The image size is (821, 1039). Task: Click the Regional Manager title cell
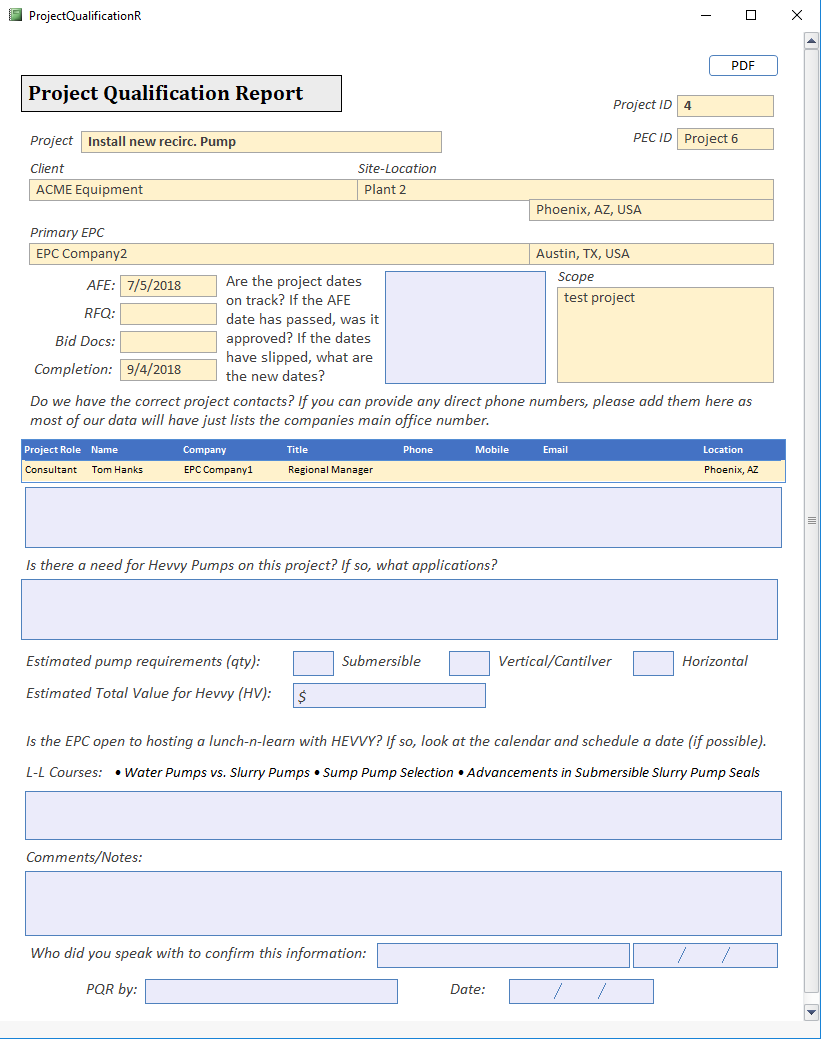pos(330,470)
